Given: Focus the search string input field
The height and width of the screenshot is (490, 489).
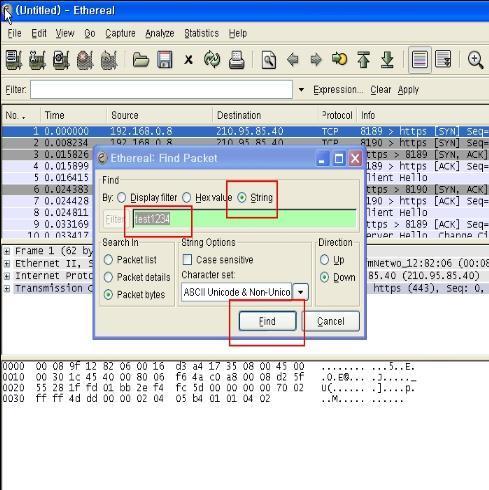Looking at the screenshot, I should (245, 219).
